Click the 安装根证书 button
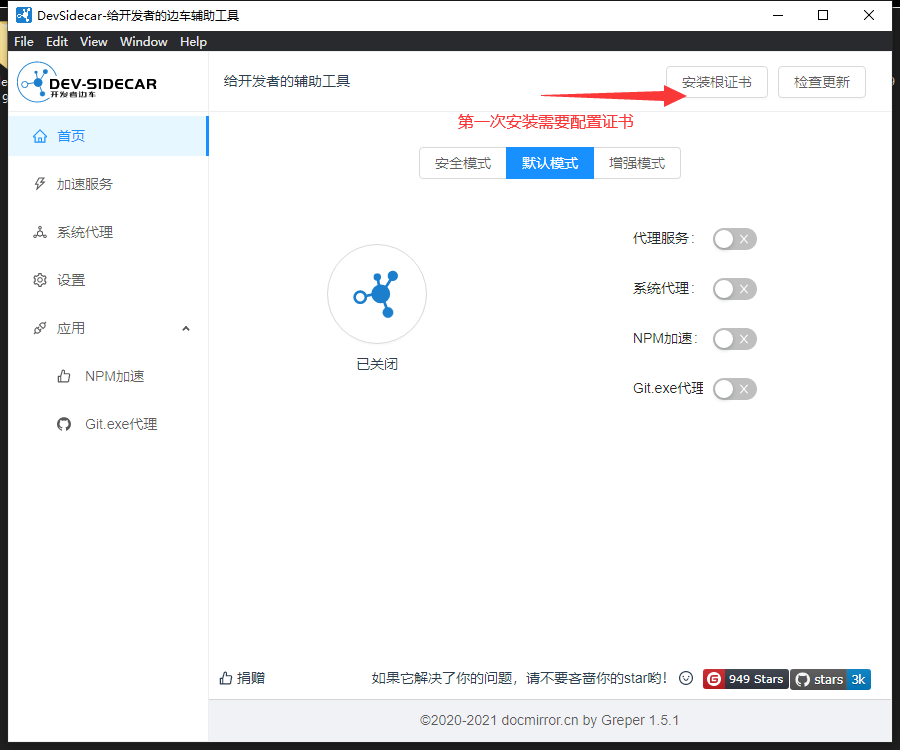Viewport: 900px width, 750px height. [x=716, y=82]
